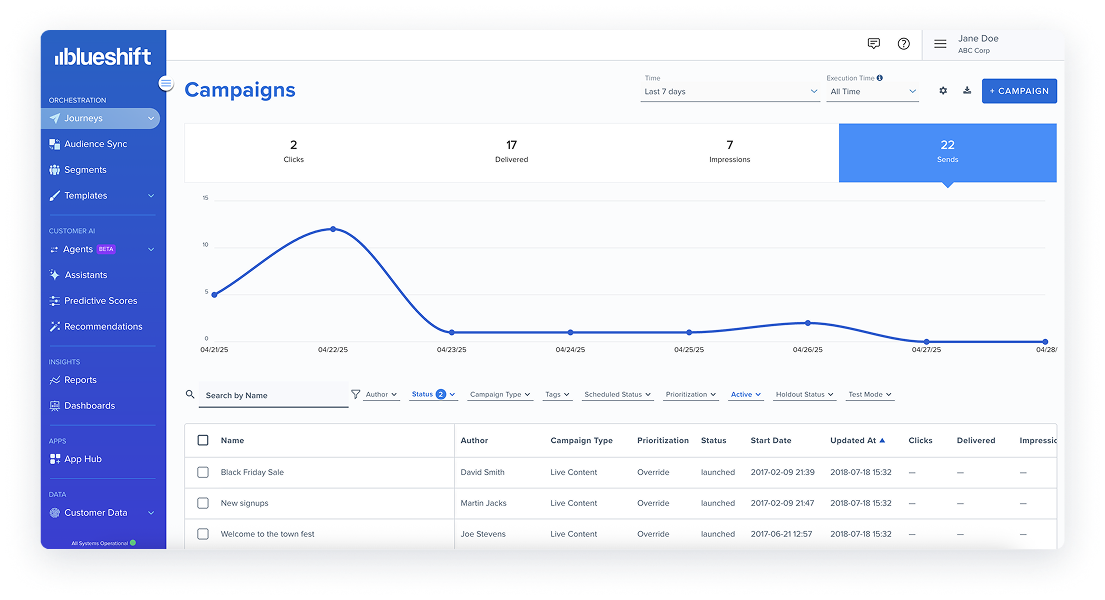Click the + CAMPAIGN button
The width and height of the screenshot is (1105, 600).
pyautogui.click(x=1018, y=91)
